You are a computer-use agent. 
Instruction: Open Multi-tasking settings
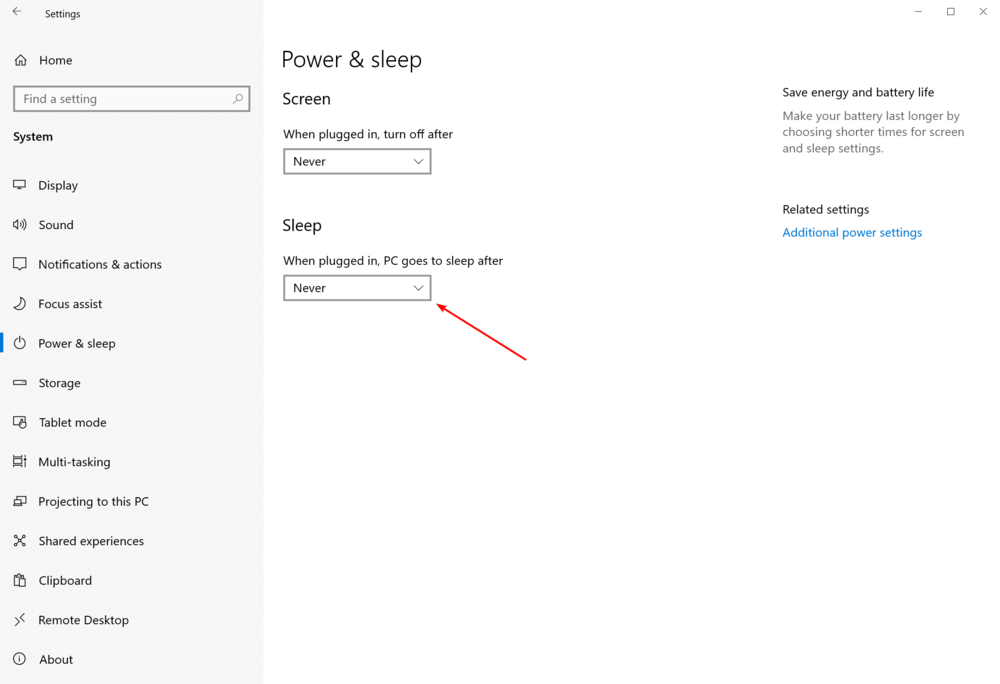tap(74, 461)
